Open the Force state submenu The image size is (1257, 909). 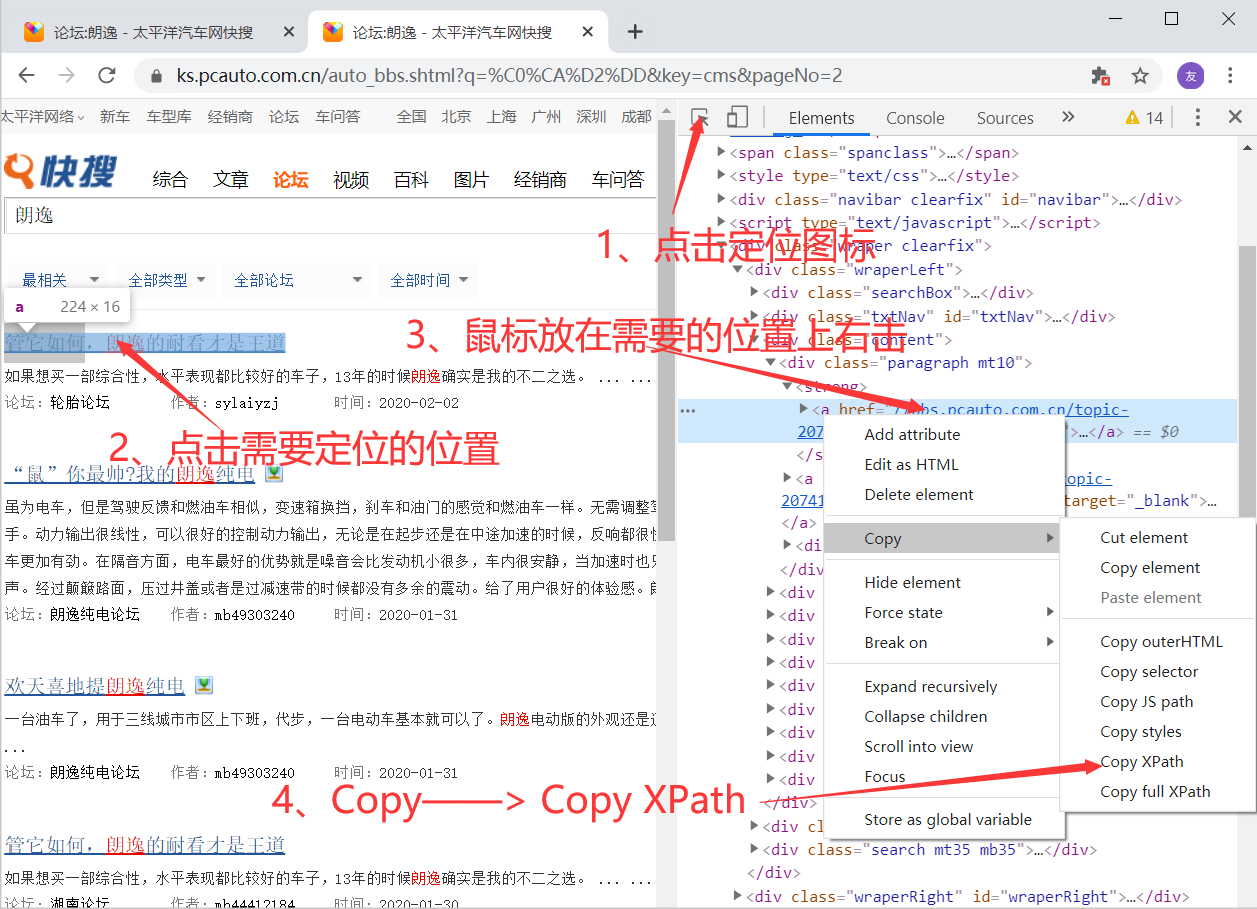[x=944, y=612]
